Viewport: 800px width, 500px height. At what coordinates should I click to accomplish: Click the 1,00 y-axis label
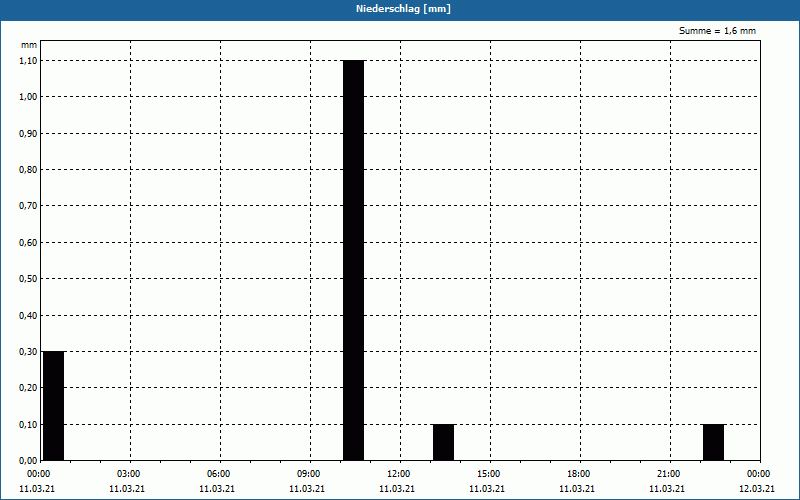(x=28, y=97)
